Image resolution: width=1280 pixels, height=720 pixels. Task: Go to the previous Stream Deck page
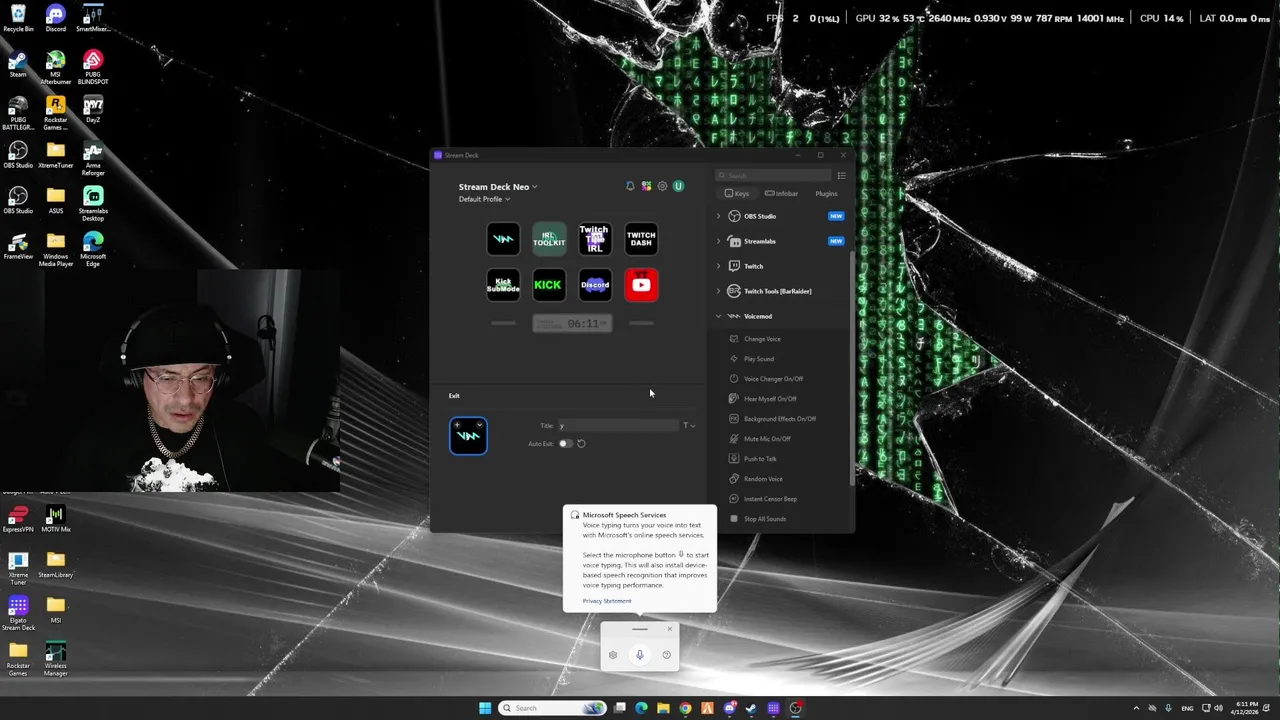[x=503, y=323]
